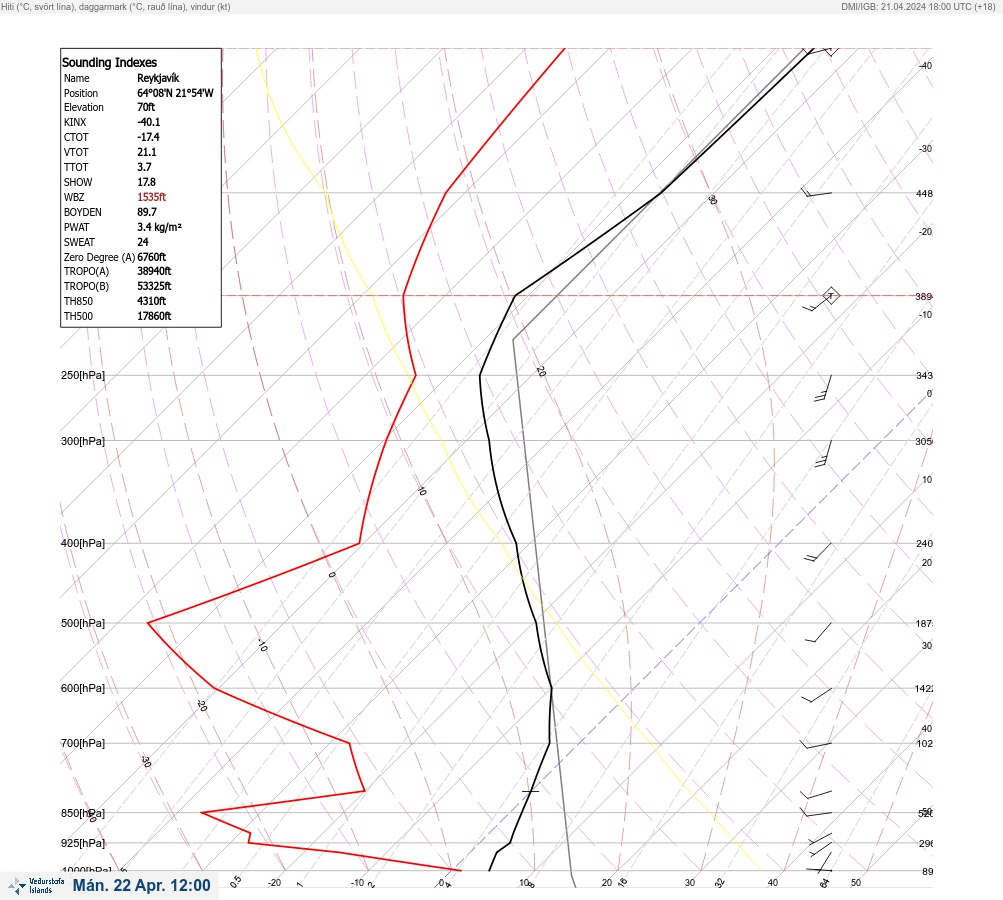
Task: Click the wind barb at the 600 hPa level
Action: tap(817, 695)
